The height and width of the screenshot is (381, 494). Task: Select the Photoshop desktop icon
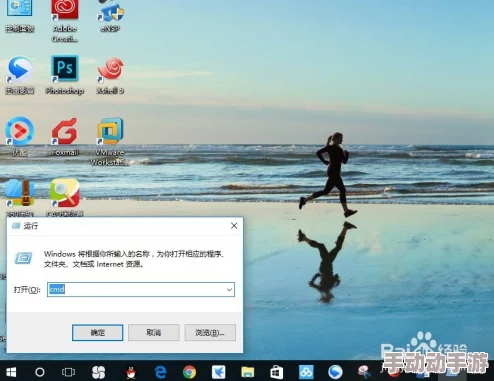coord(65,75)
